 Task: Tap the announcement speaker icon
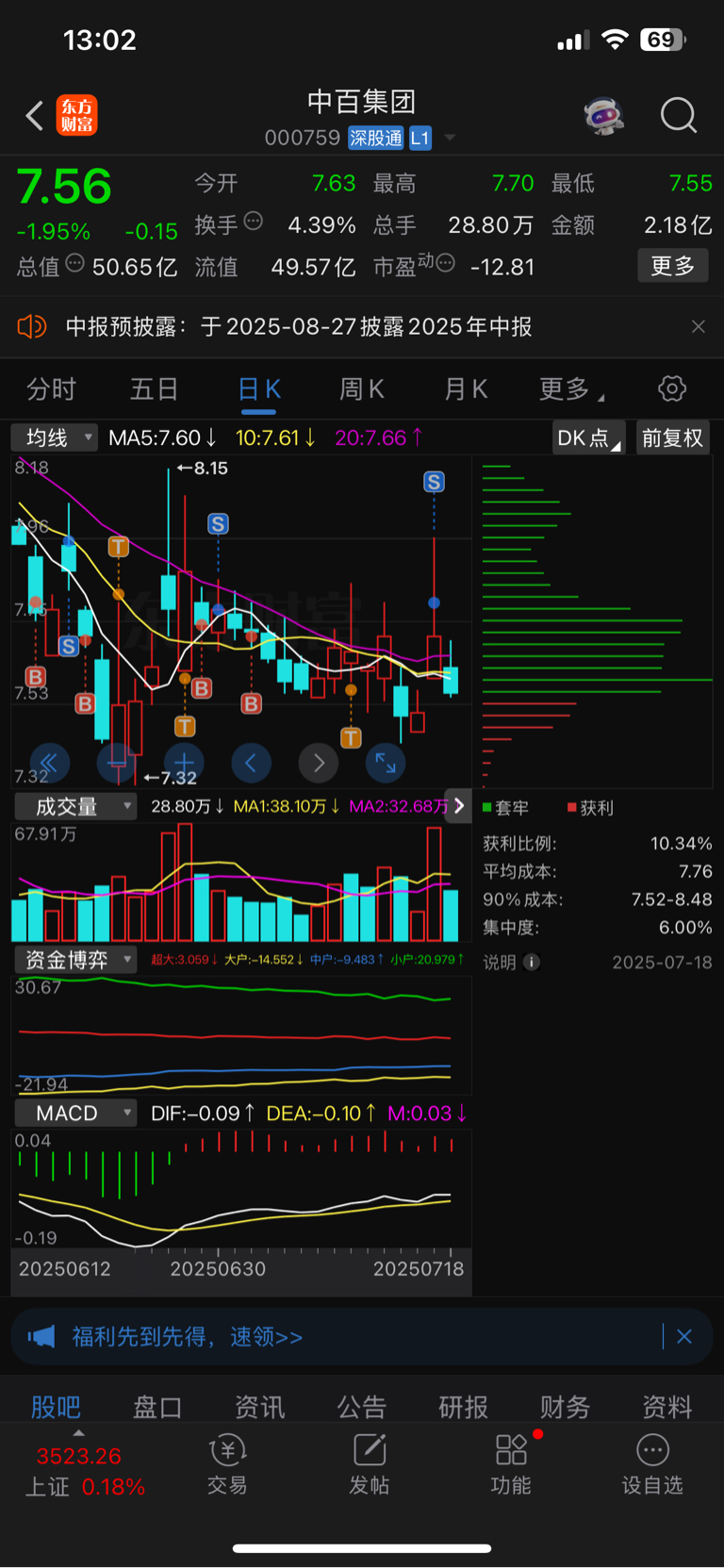32,326
